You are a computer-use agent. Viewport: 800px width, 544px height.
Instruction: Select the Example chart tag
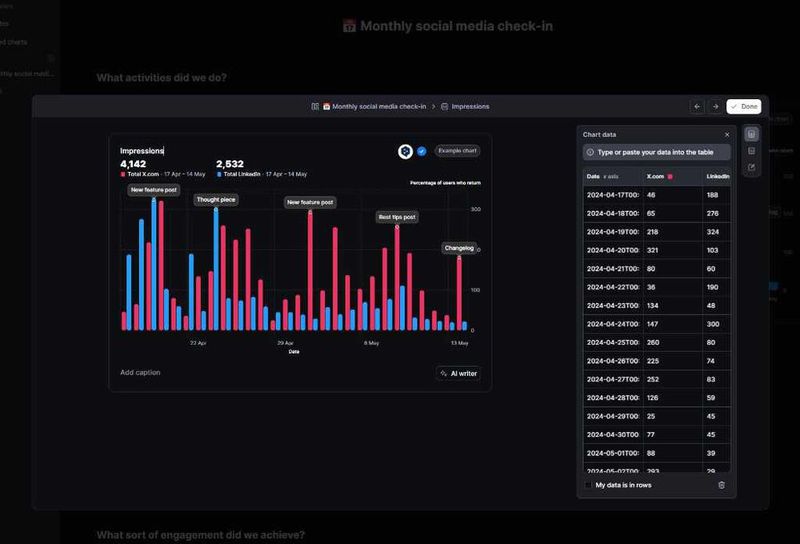[x=457, y=151]
